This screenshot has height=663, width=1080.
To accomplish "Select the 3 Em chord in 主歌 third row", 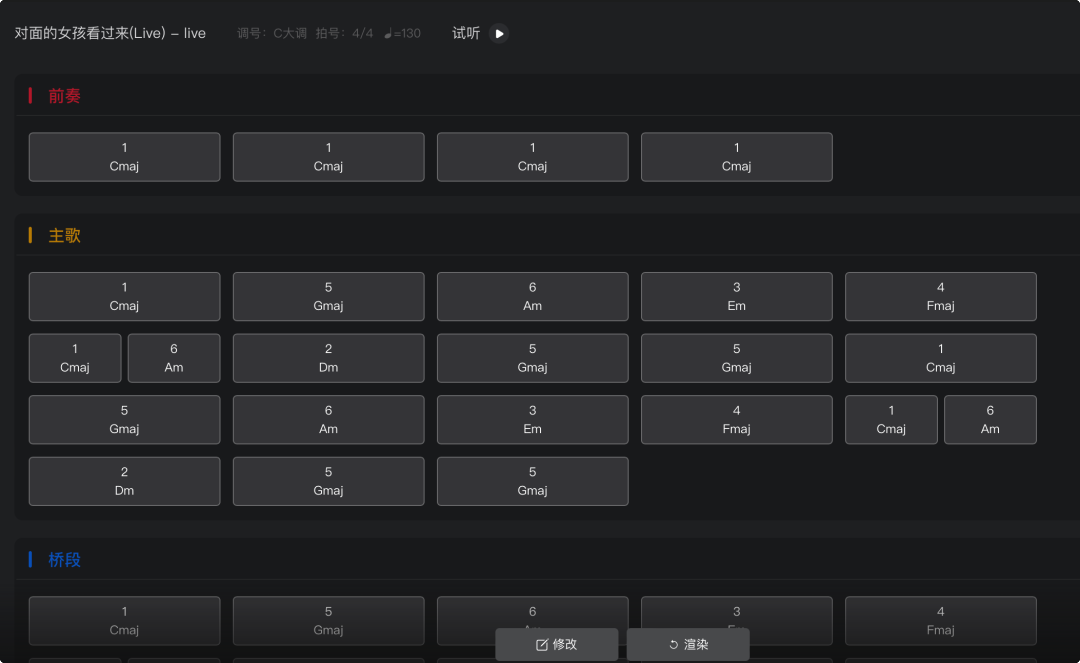I will [532, 420].
